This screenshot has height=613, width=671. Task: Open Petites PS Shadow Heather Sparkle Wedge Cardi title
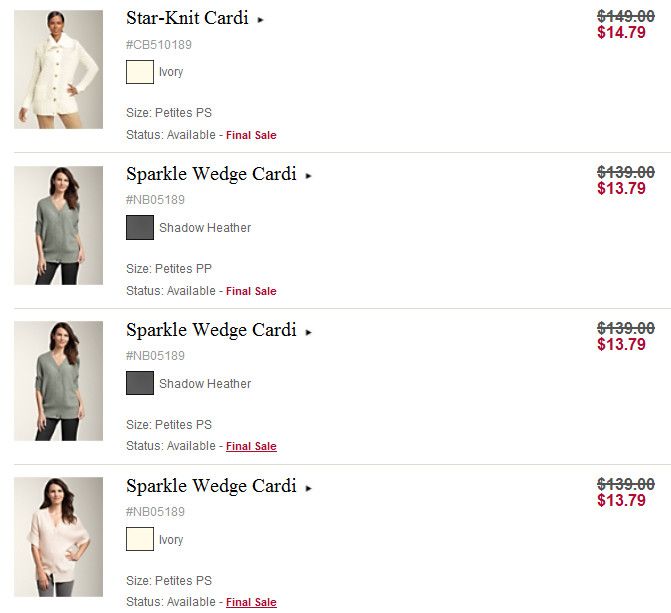click(211, 330)
